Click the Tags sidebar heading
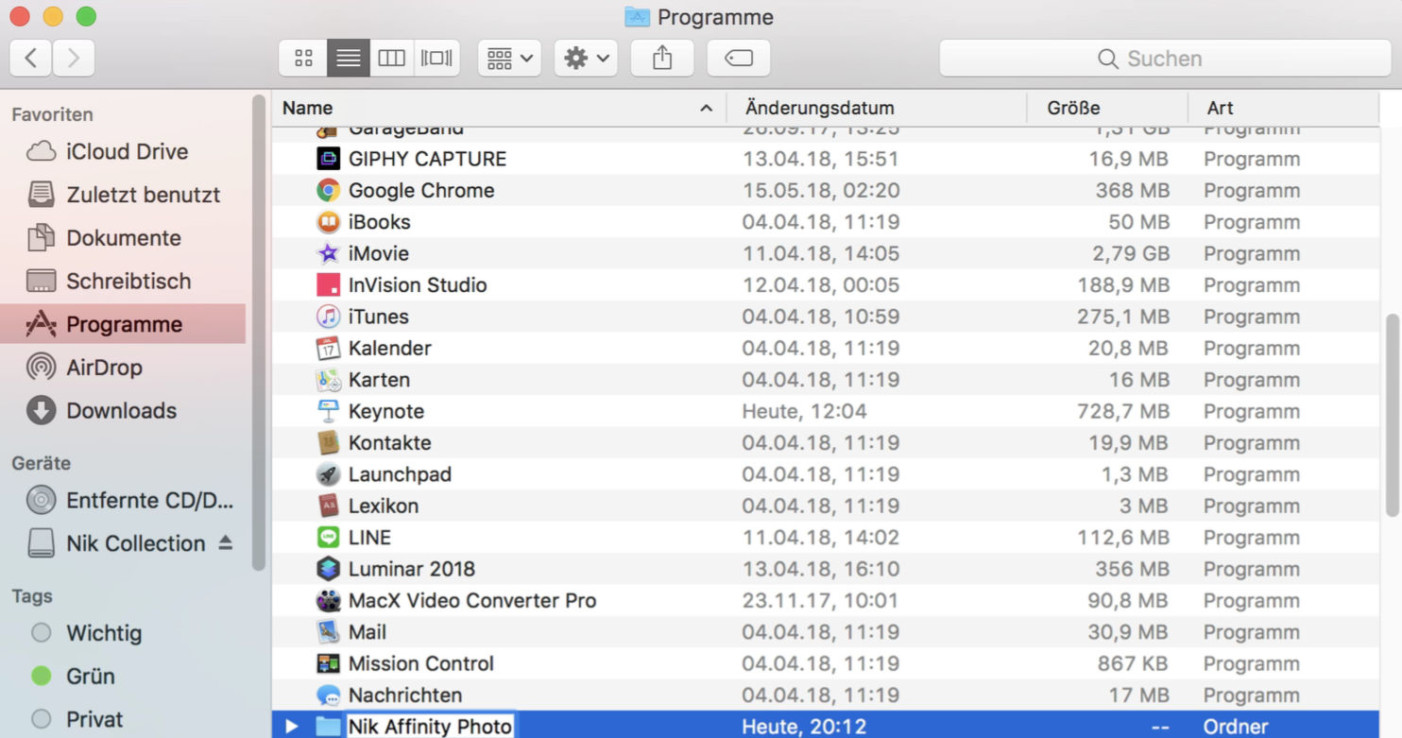 32,596
